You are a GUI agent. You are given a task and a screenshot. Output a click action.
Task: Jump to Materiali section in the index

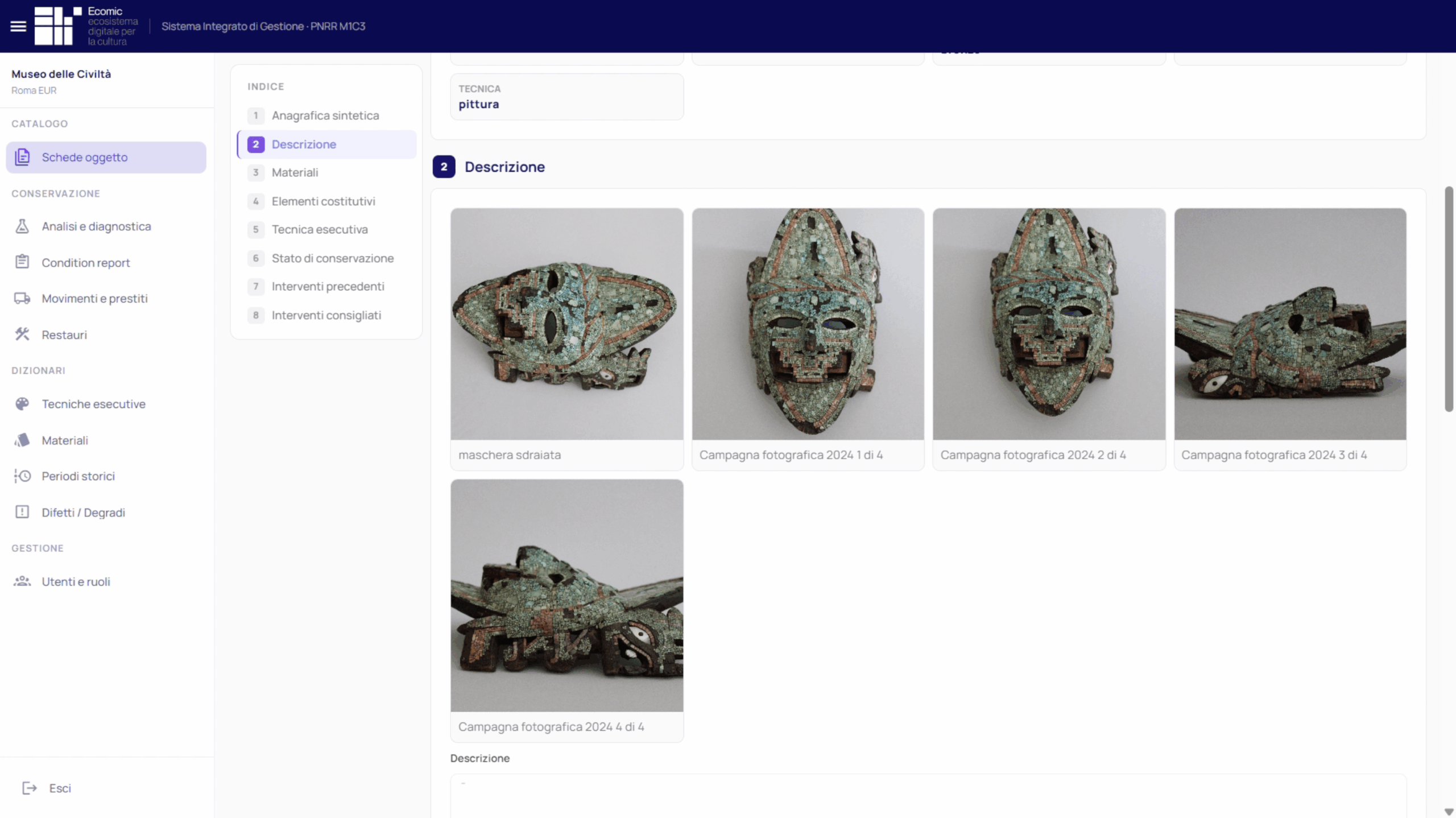(326, 172)
